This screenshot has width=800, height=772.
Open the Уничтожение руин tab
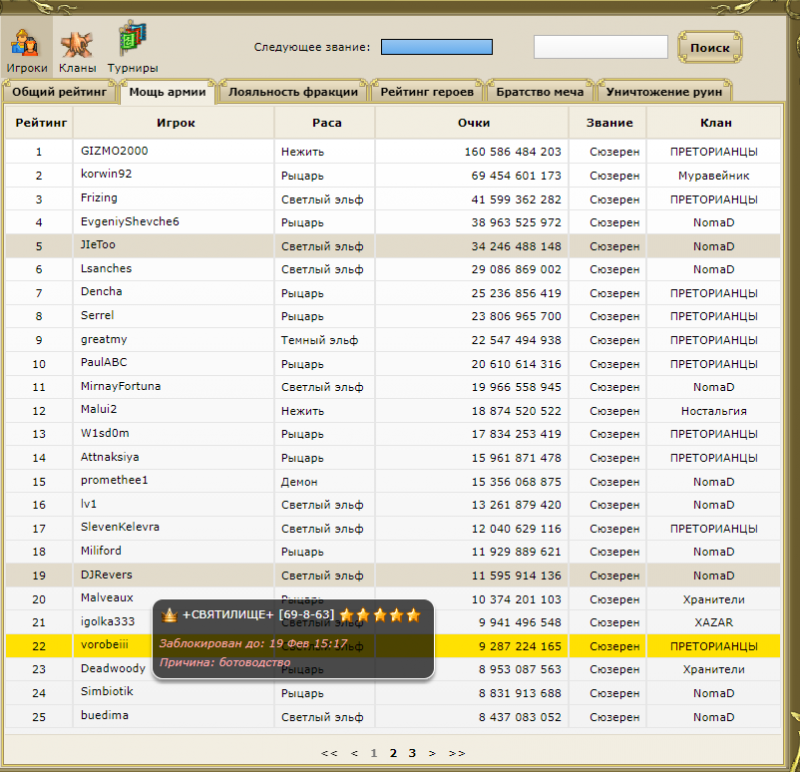[664, 92]
